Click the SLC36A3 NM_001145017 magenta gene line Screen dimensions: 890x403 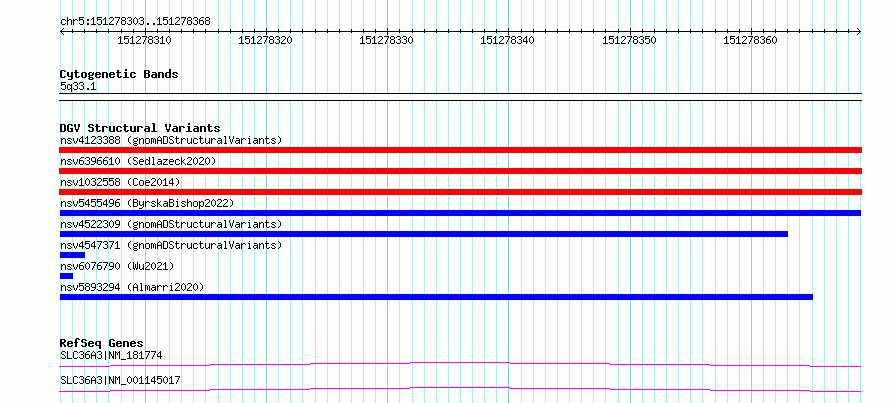click(x=460, y=389)
